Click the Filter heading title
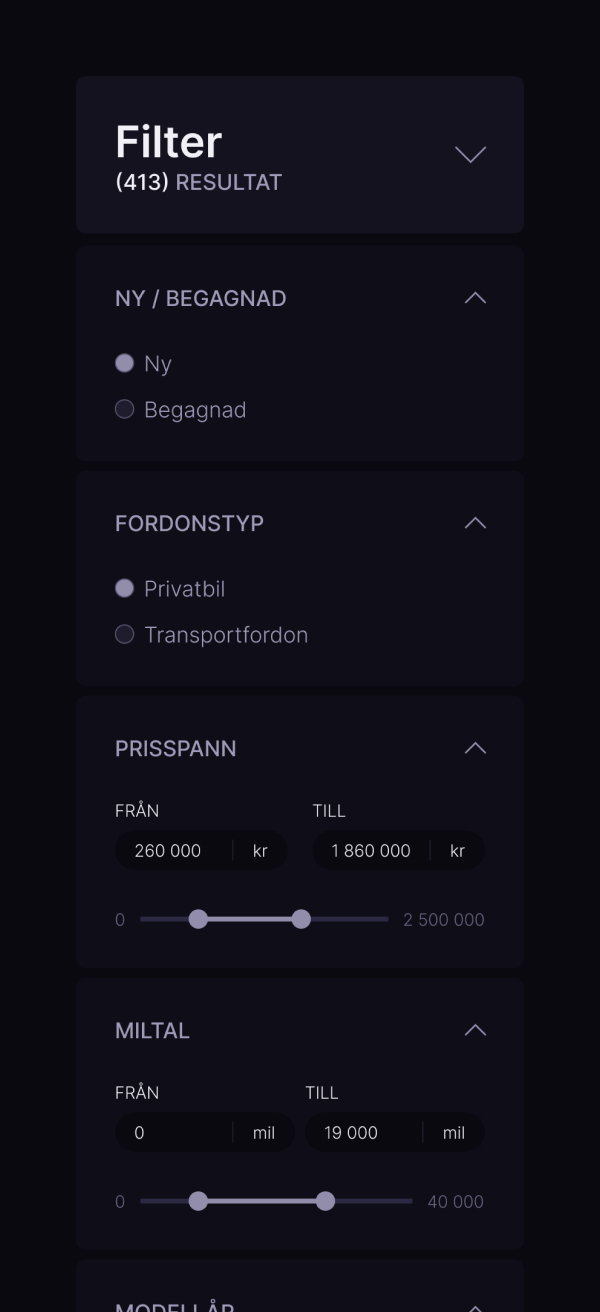 tap(169, 142)
